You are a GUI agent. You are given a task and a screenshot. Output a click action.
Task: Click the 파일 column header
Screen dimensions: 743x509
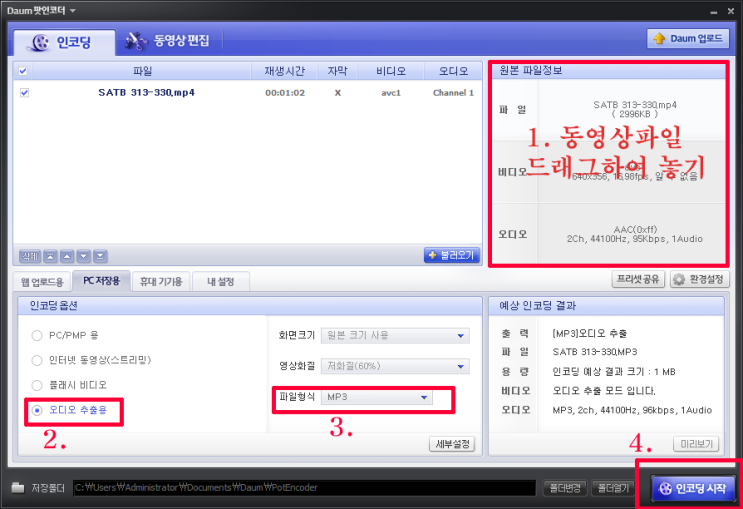click(142, 71)
